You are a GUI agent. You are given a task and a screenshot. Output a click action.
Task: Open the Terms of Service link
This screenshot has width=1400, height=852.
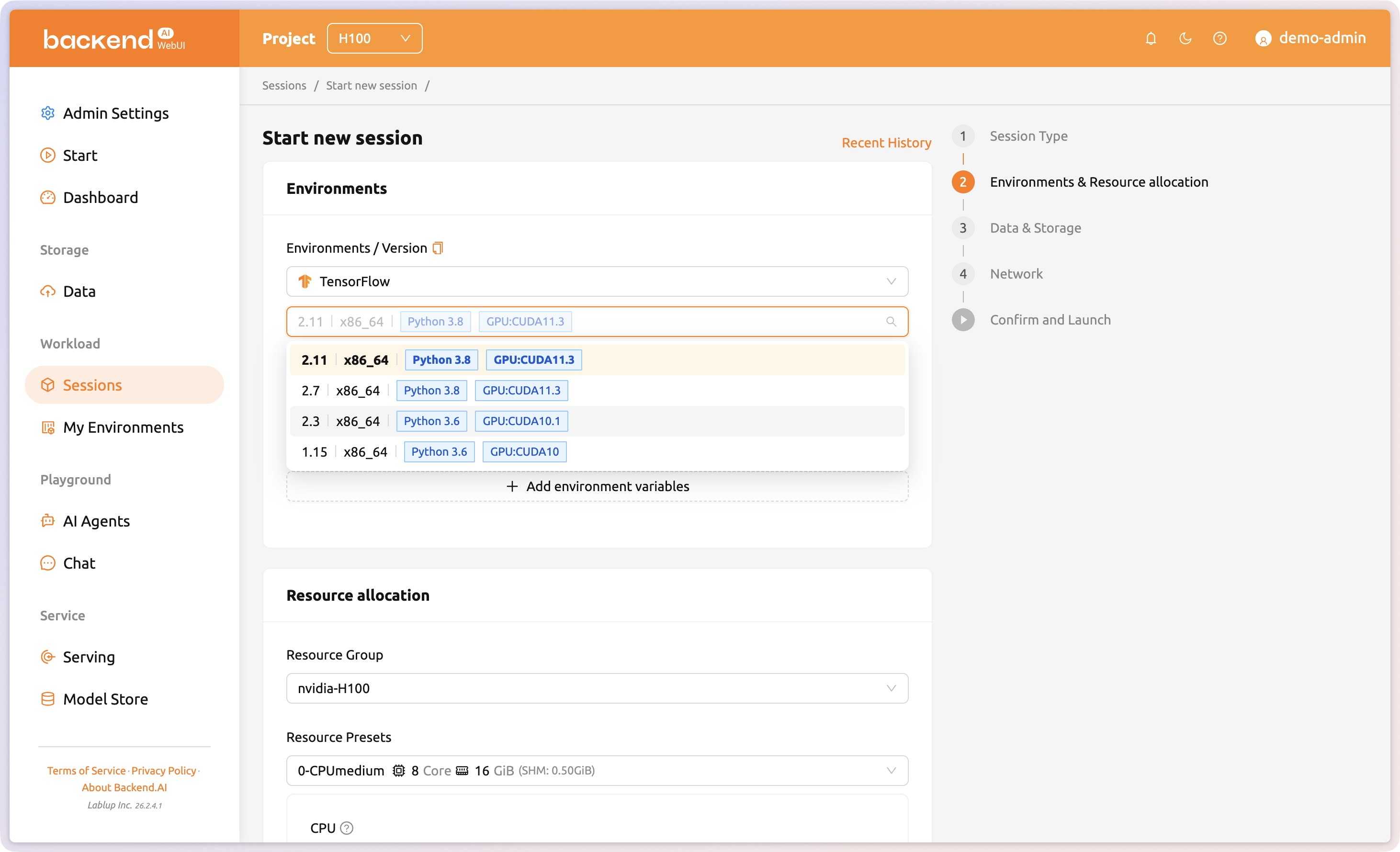[86, 770]
